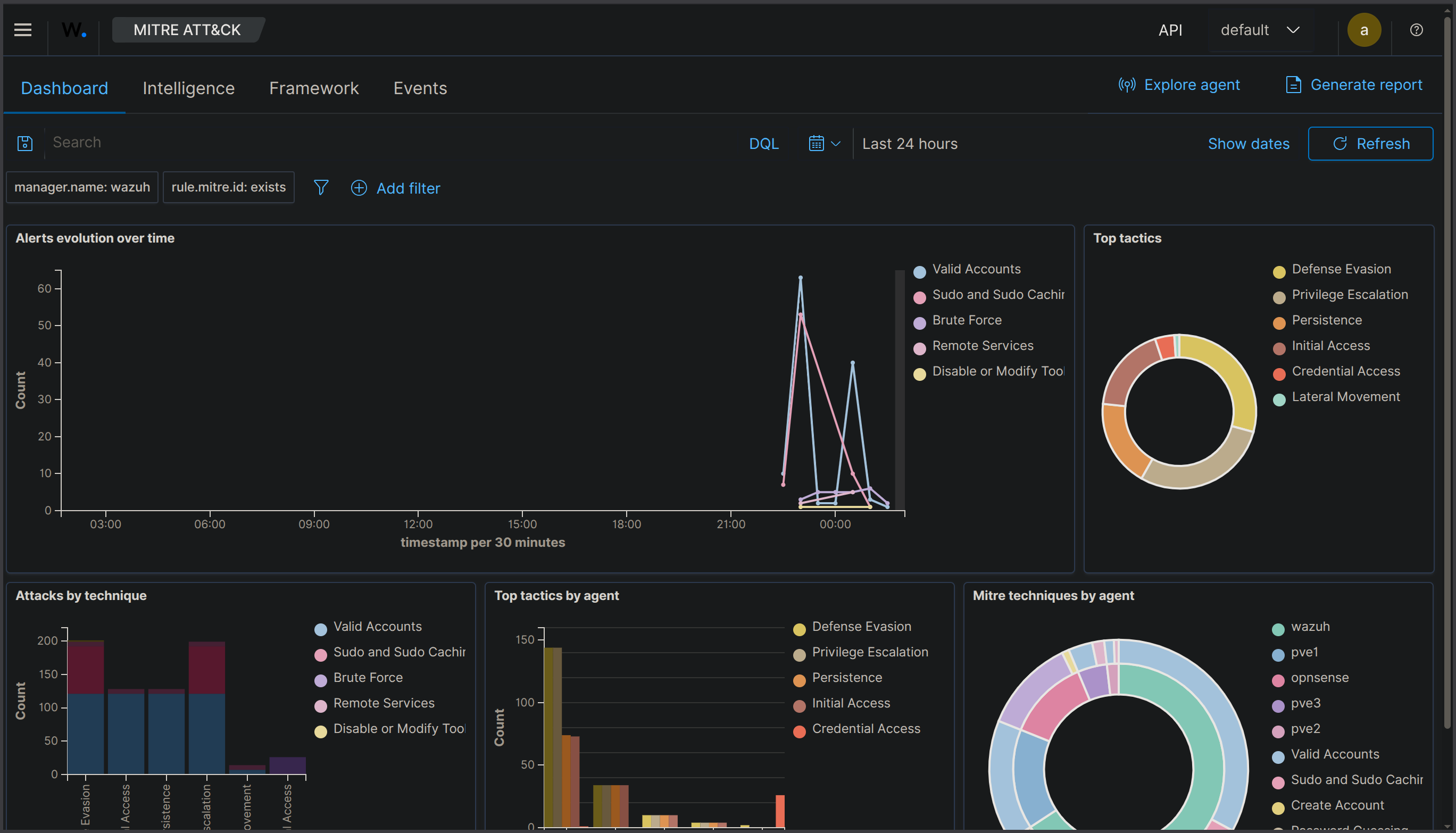Click the Explore agent icon
This screenshot has height=833, width=1456.
click(1127, 84)
